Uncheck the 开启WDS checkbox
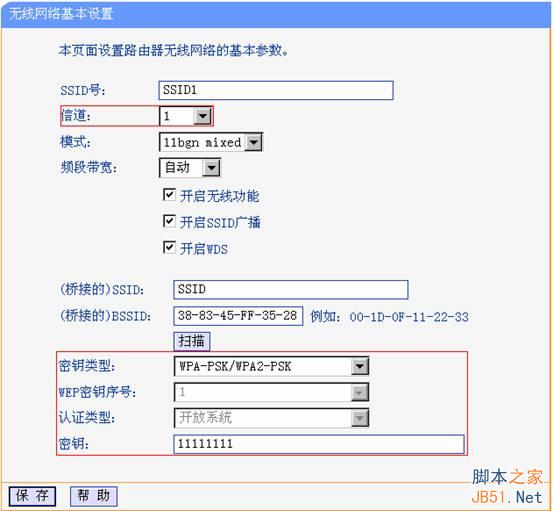553x511 pixels. pos(169,248)
